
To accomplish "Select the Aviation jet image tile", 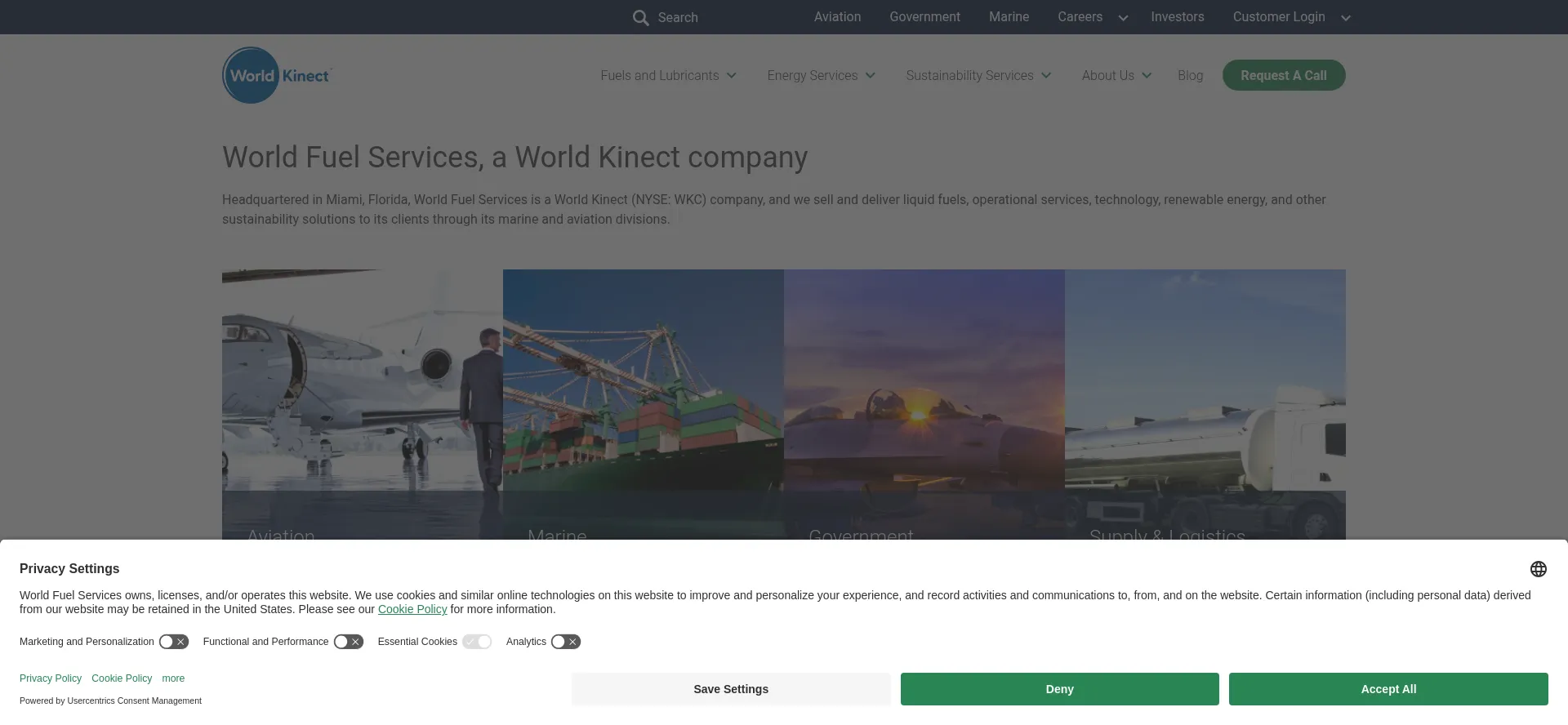I will (363, 405).
